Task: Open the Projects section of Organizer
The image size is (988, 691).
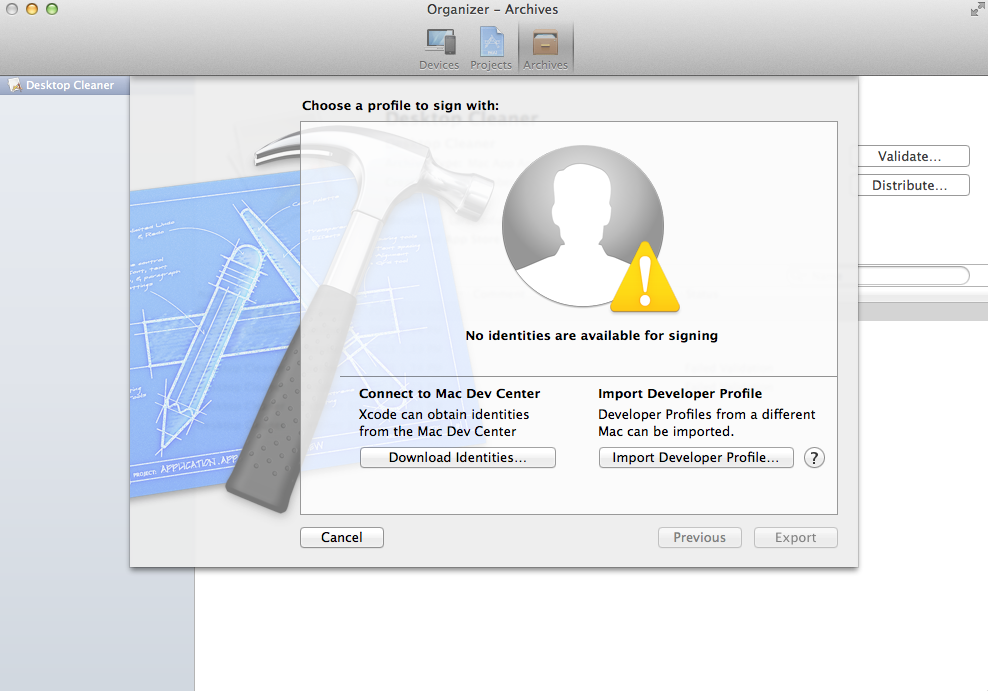Action: point(491,49)
